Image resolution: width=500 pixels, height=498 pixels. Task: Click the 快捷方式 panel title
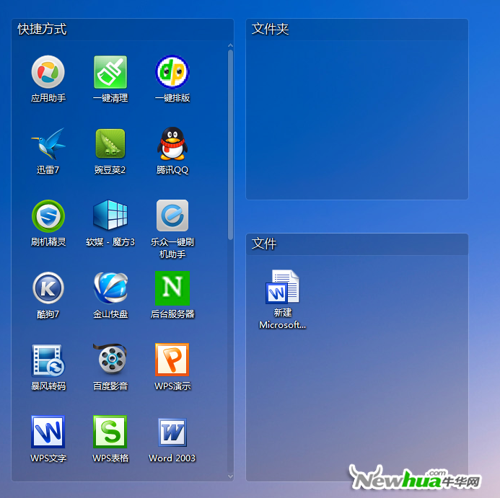42,29
